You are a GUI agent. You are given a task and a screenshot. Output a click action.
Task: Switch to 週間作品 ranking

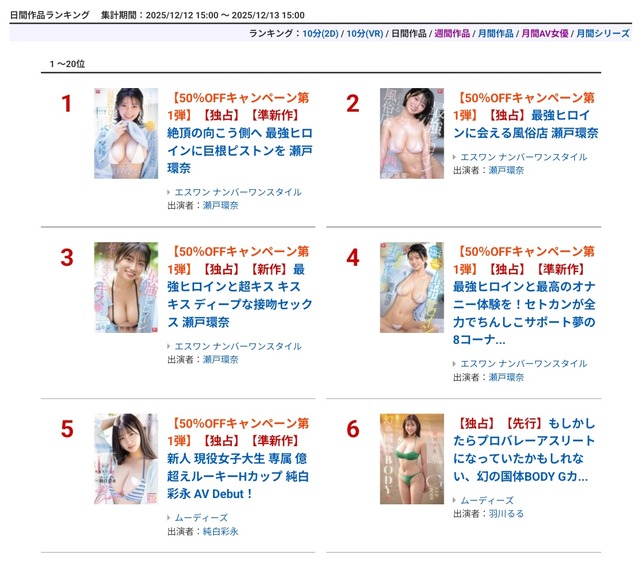pos(452,33)
